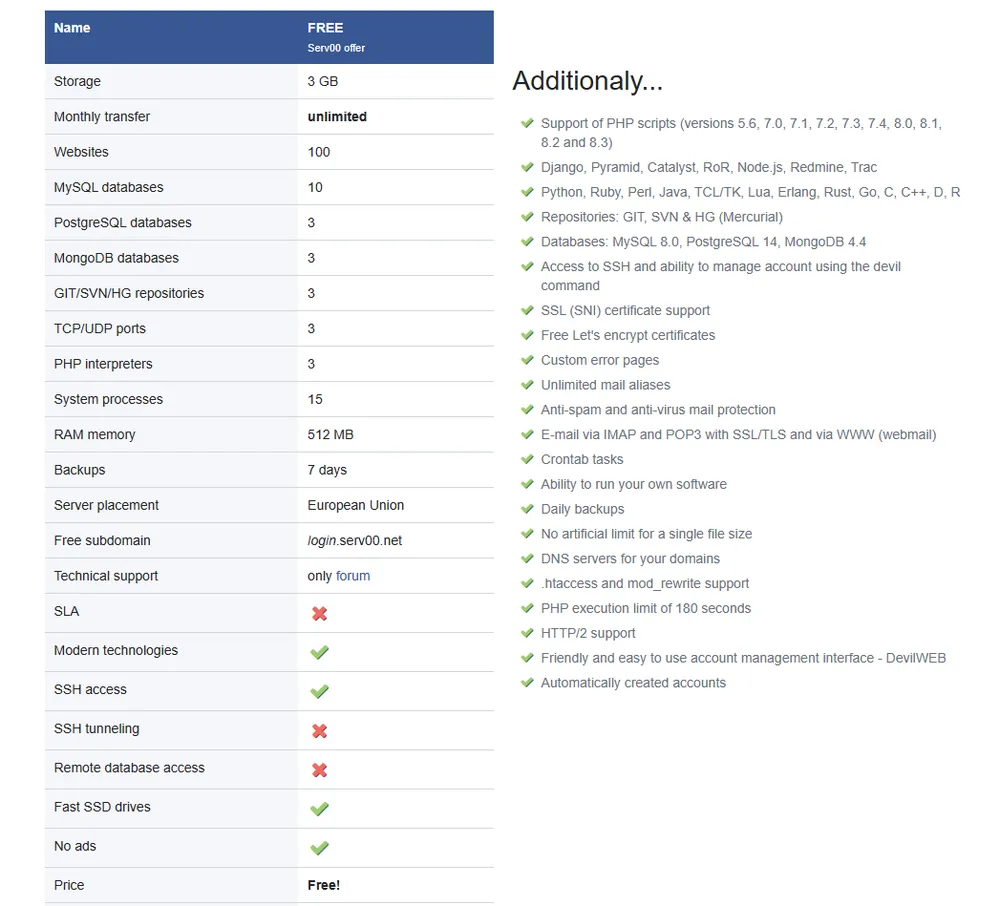
Task: Select the MySQL databases row label
Action: pyautogui.click(x=108, y=188)
